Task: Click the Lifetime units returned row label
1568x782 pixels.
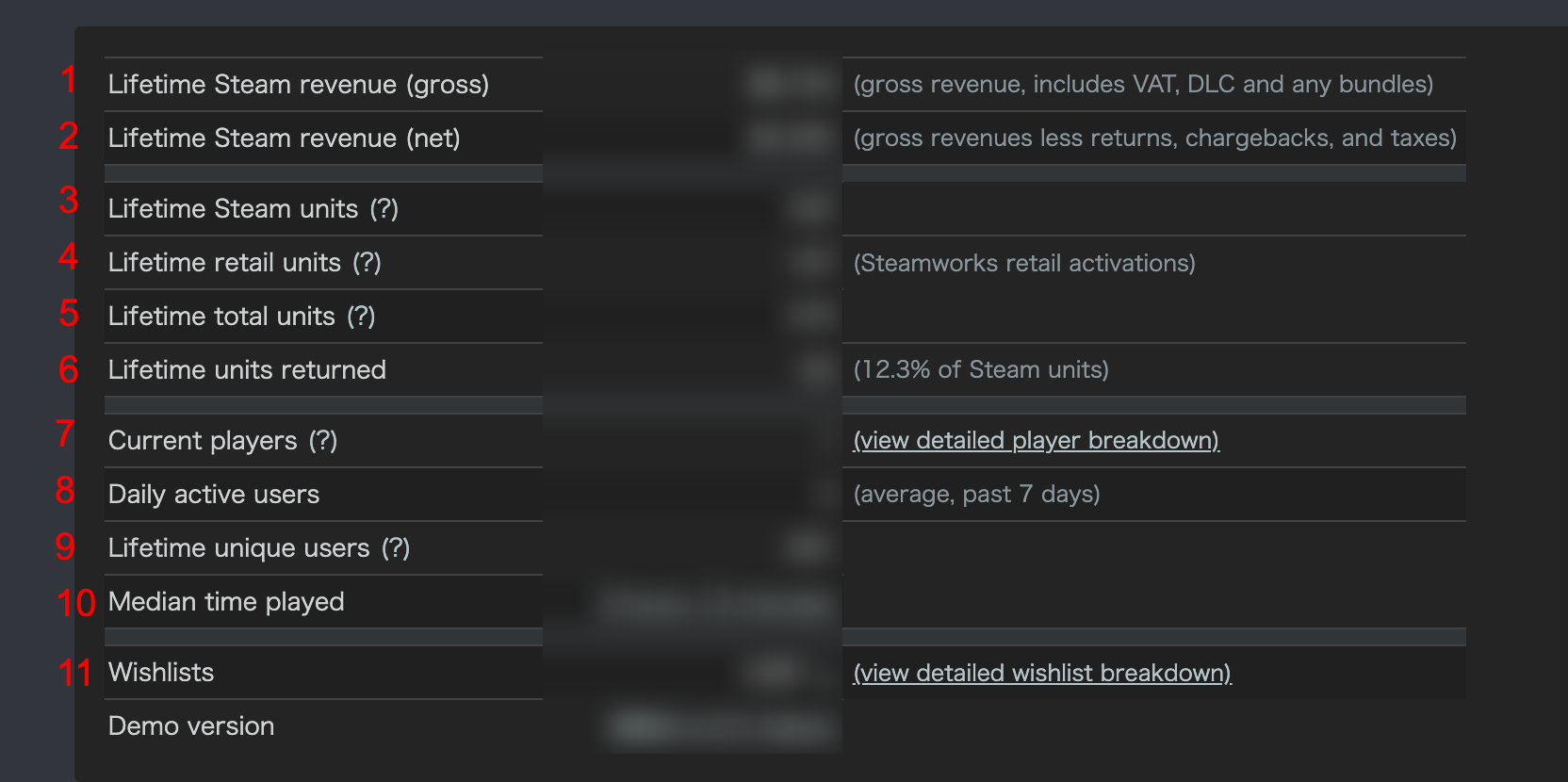Action: pos(247,370)
